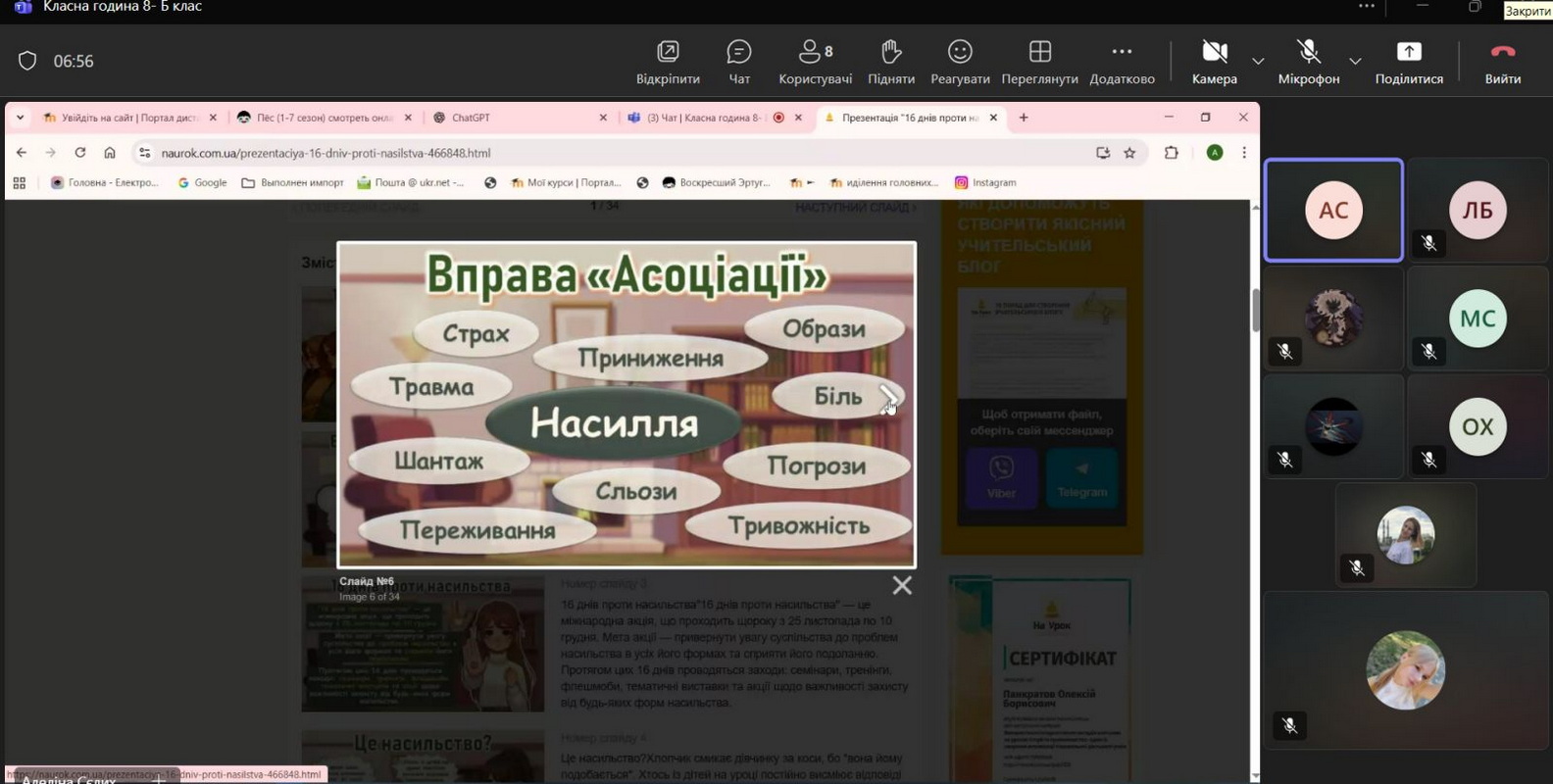1553x784 pixels.
Task: Show the participants list (Користувачі)
Action: click(x=815, y=62)
